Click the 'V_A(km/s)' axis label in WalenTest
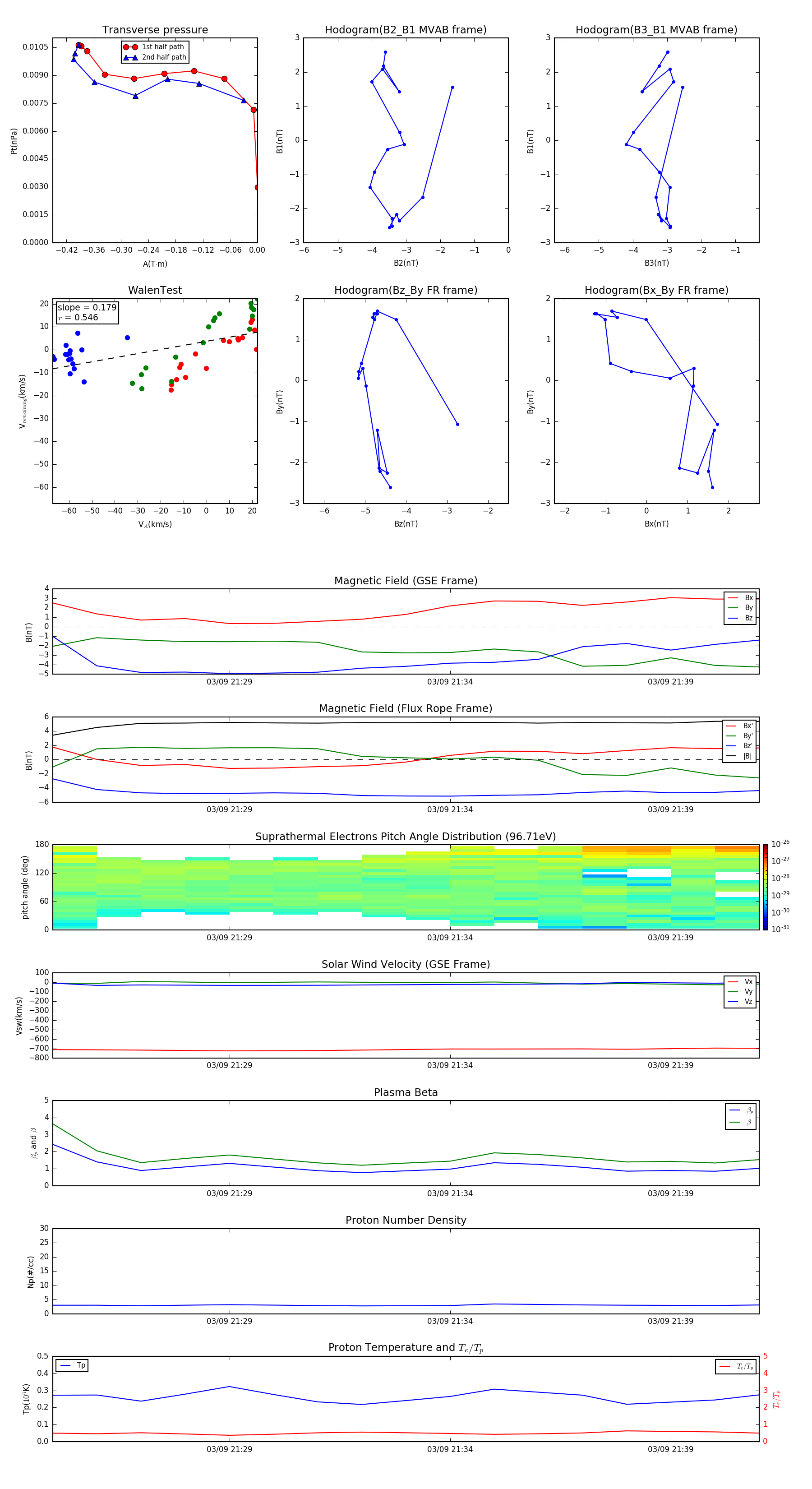 pos(155,524)
